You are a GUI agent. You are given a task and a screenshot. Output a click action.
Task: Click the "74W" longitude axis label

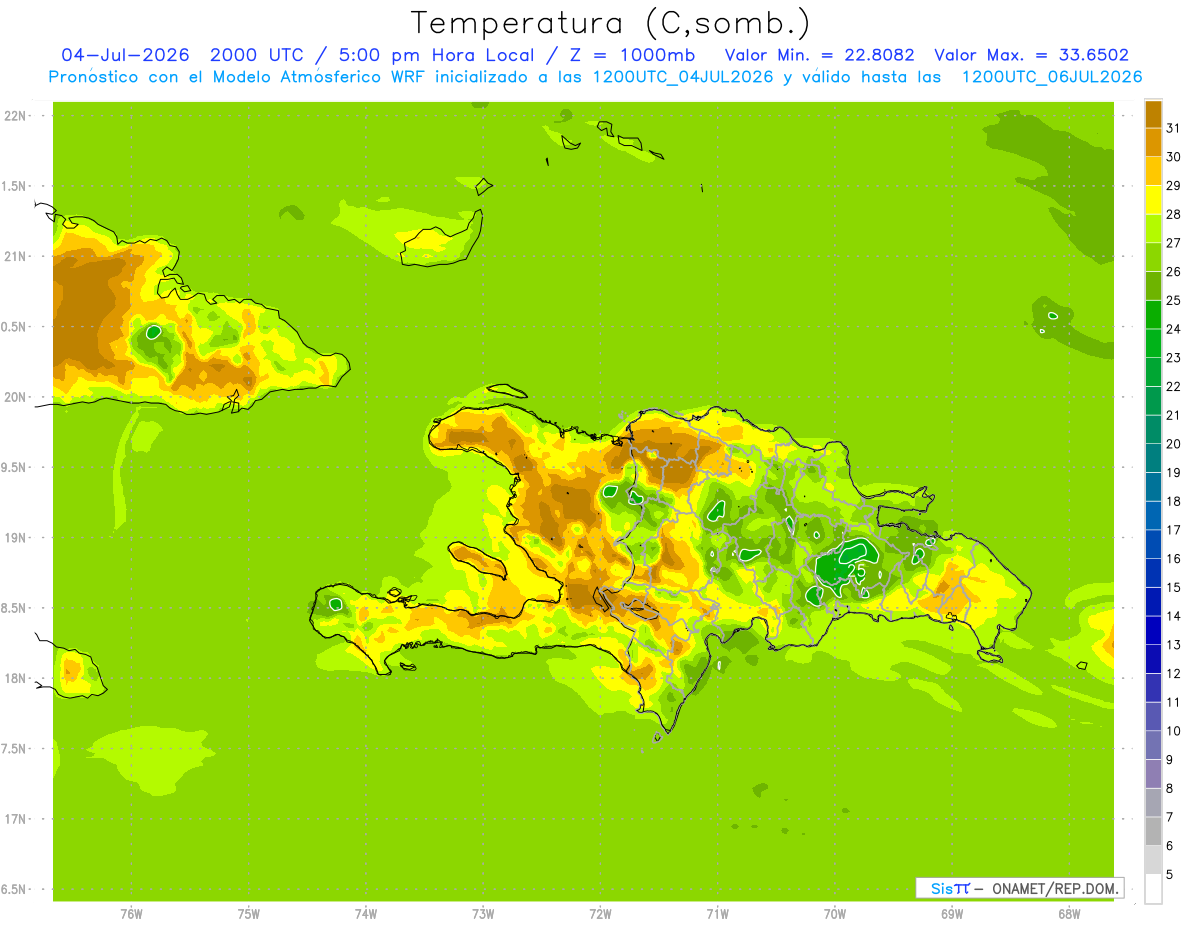click(x=366, y=913)
